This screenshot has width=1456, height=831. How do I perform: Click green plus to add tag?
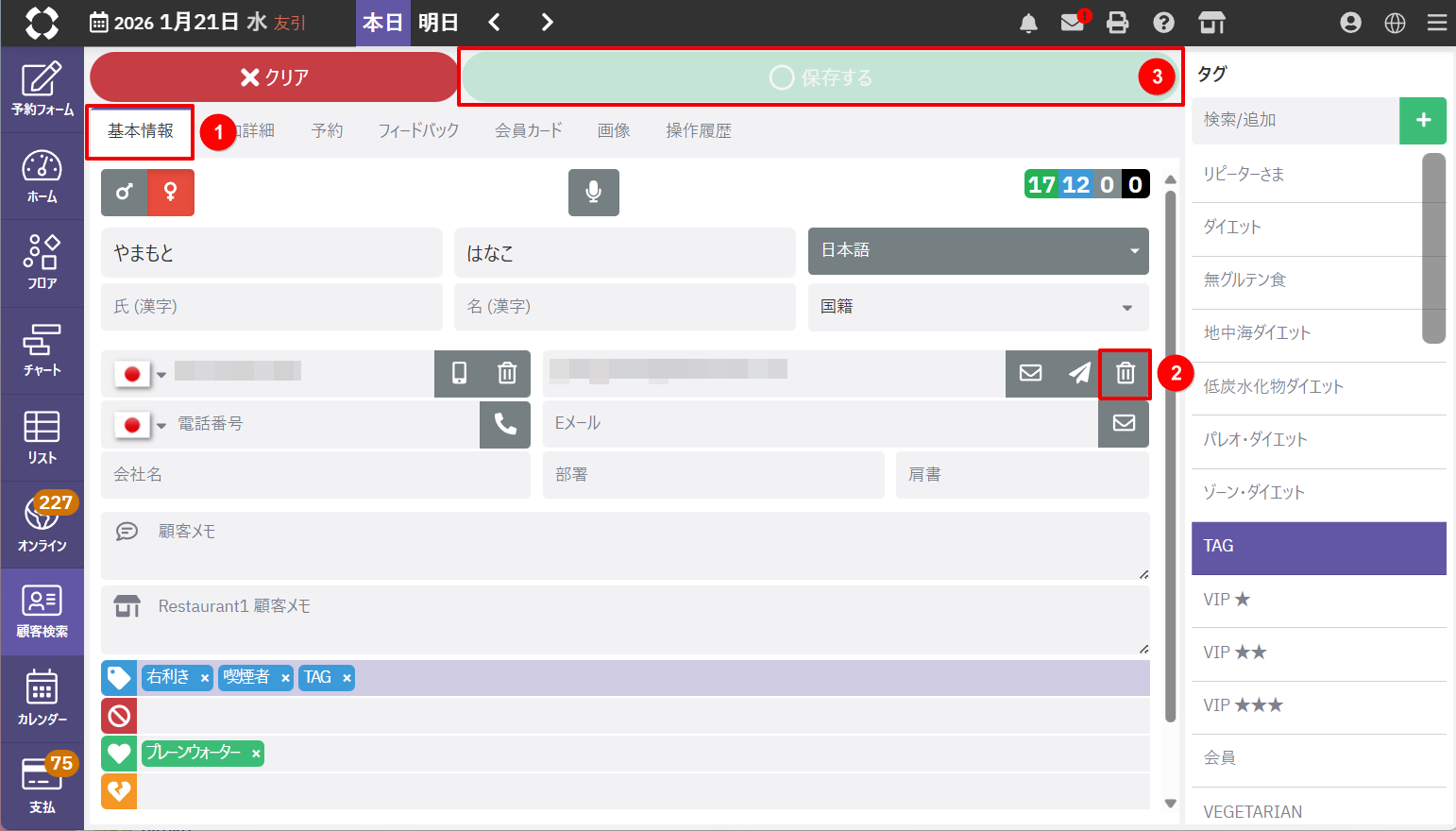[x=1423, y=121]
